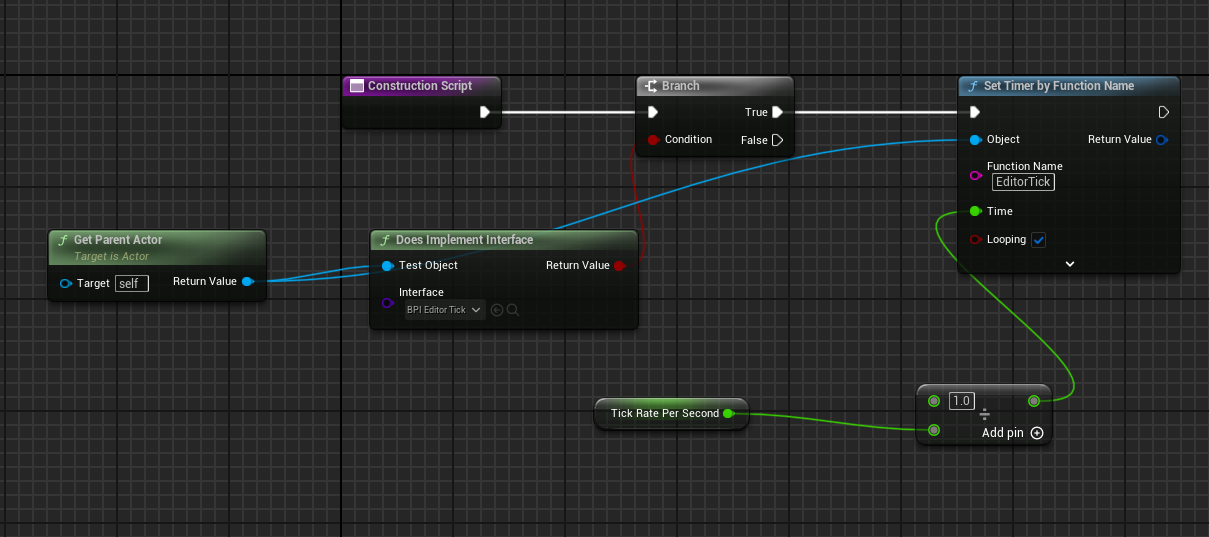Select the Tick Rate Per Second variable node
The image size is (1209, 537).
coord(664,413)
